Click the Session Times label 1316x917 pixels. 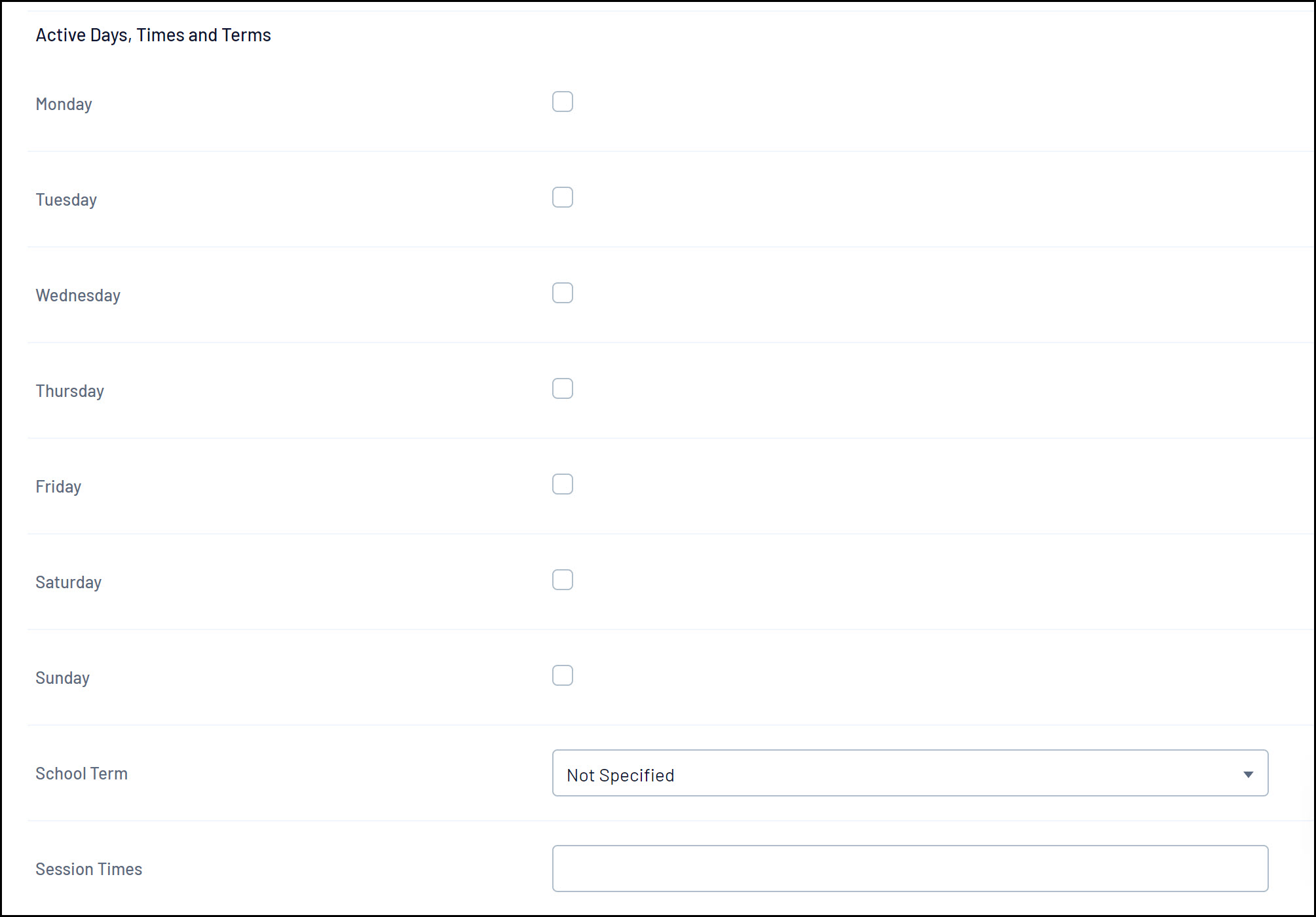(88, 869)
